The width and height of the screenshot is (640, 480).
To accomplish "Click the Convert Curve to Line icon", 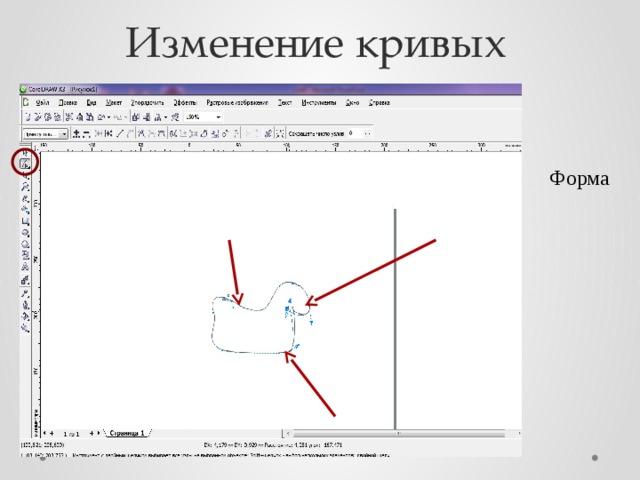I will click(x=120, y=134).
